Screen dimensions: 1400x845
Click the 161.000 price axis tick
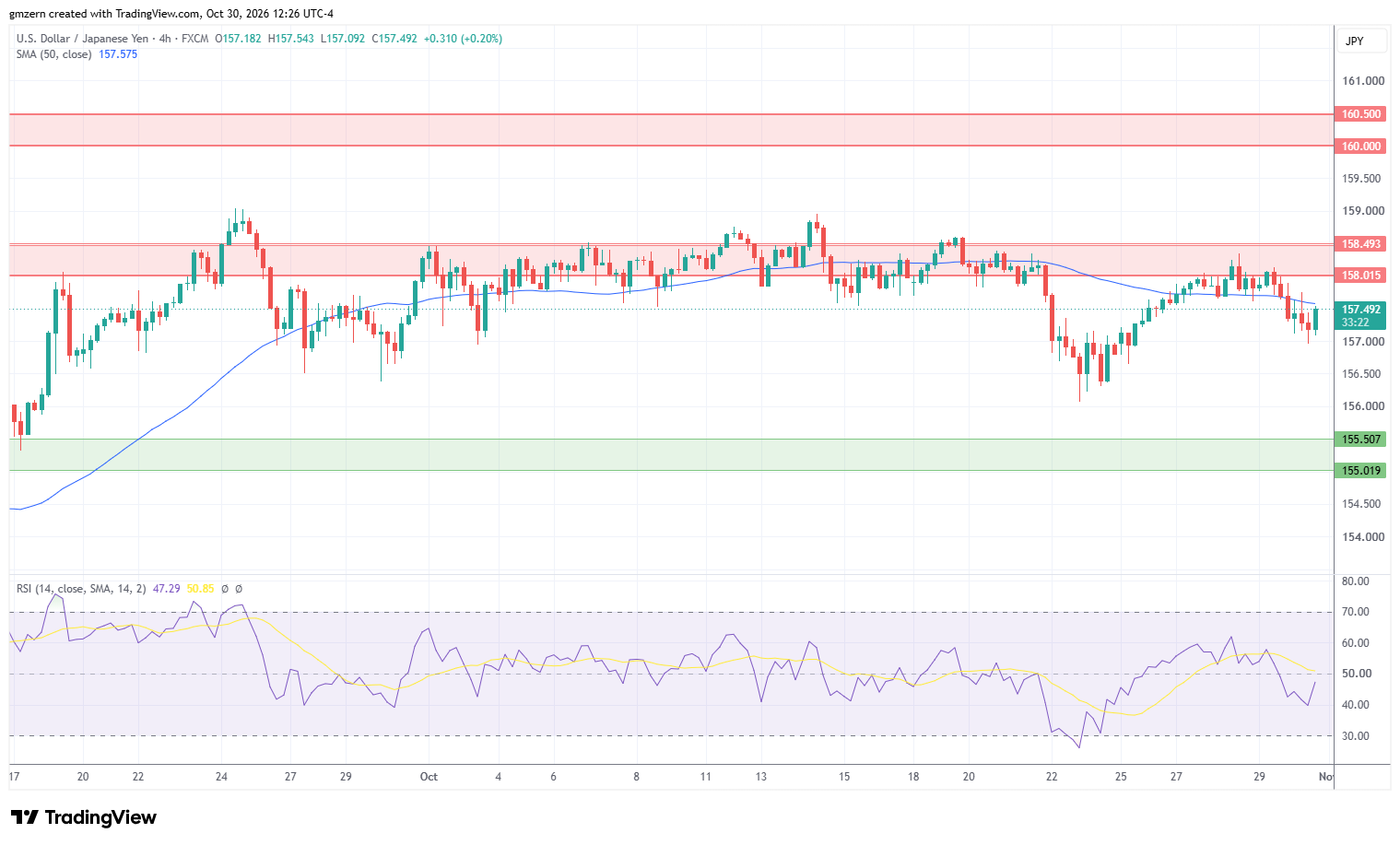[1363, 81]
